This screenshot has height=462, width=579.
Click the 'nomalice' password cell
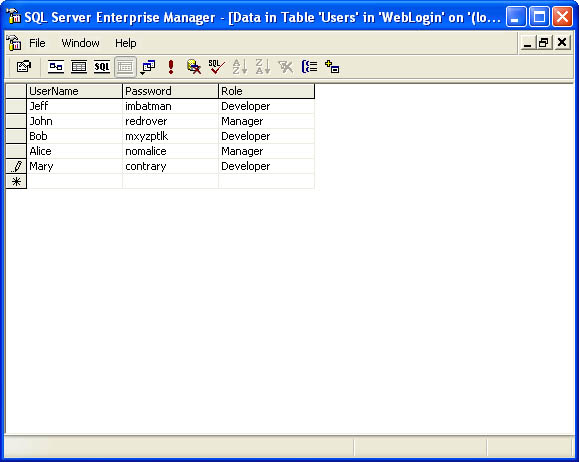pyautogui.click(x=170, y=151)
